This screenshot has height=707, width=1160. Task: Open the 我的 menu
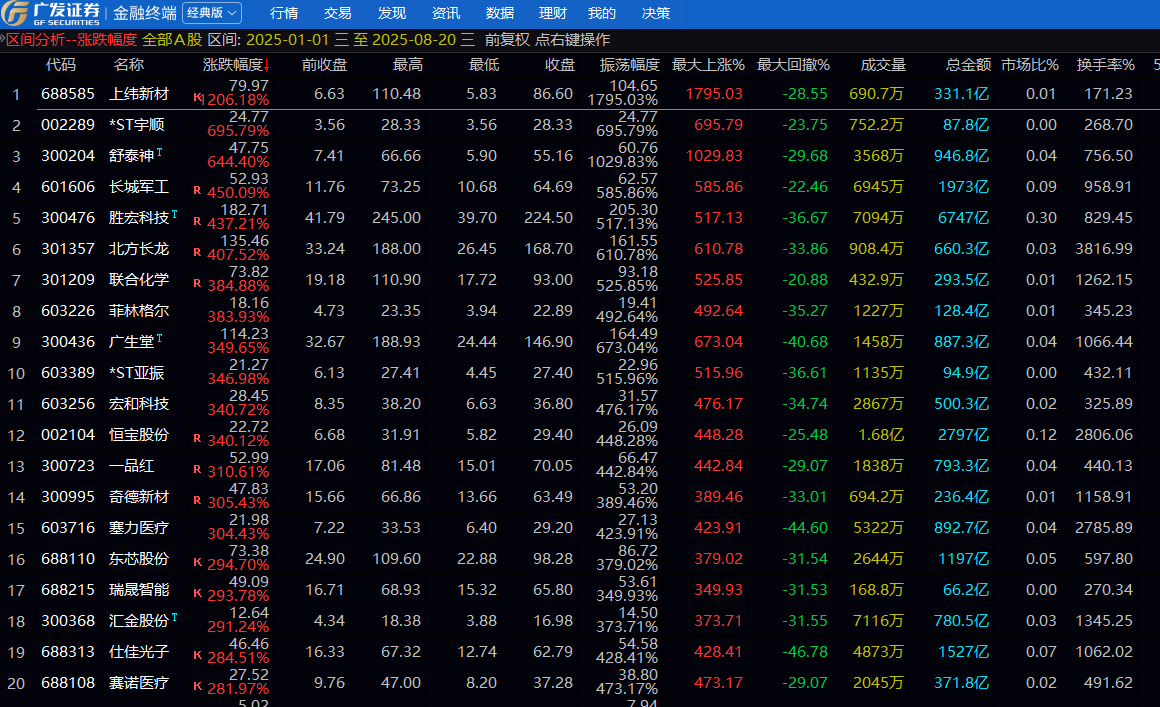pyautogui.click(x=601, y=13)
